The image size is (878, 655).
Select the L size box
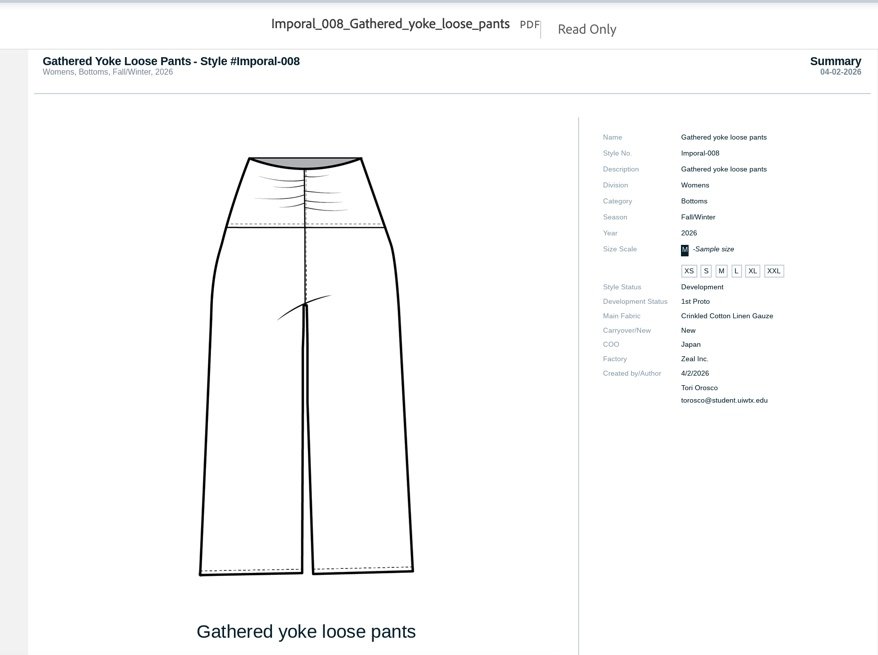click(x=736, y=271)
